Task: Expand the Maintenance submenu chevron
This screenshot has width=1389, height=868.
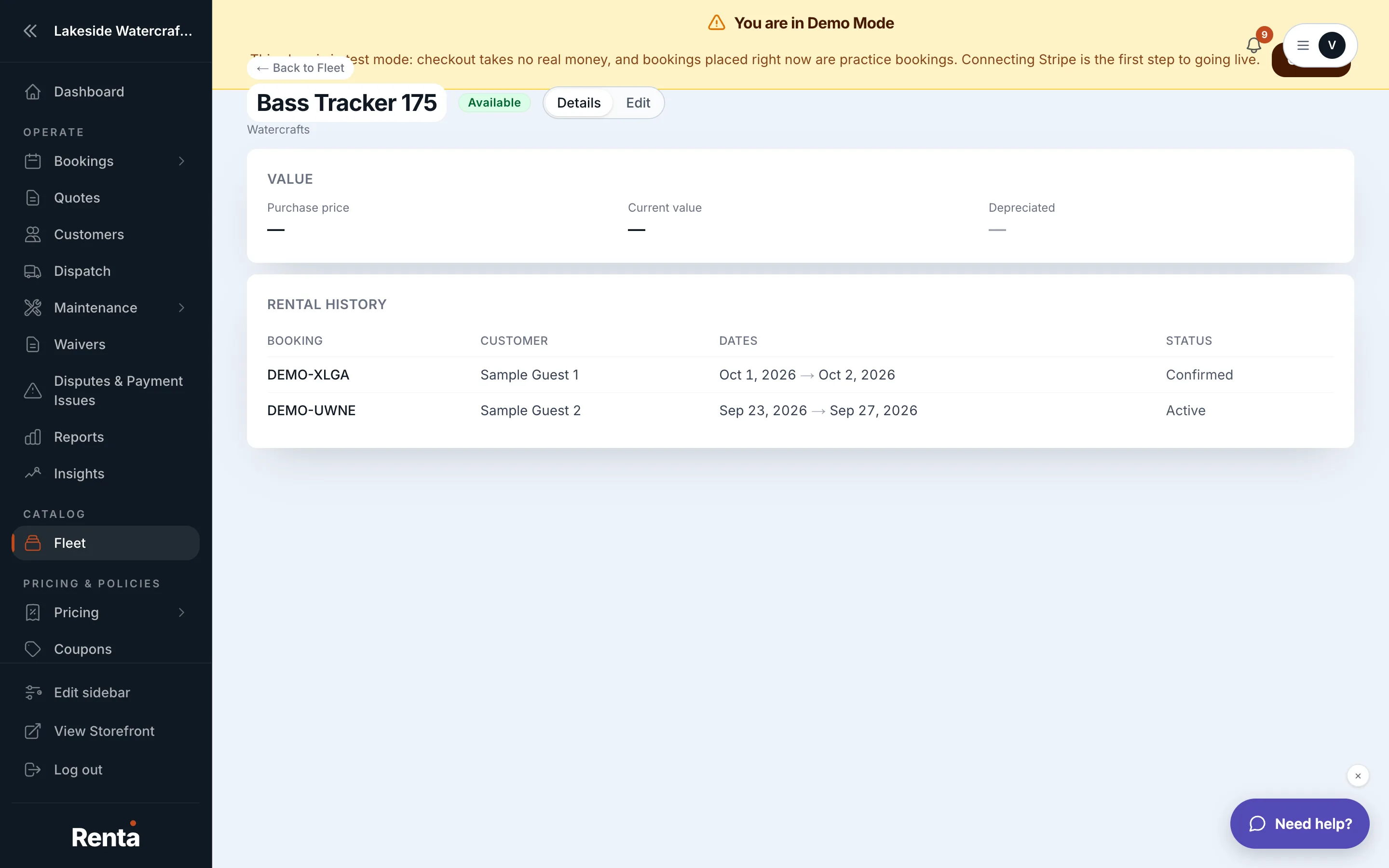Action: tap(181, 308)
